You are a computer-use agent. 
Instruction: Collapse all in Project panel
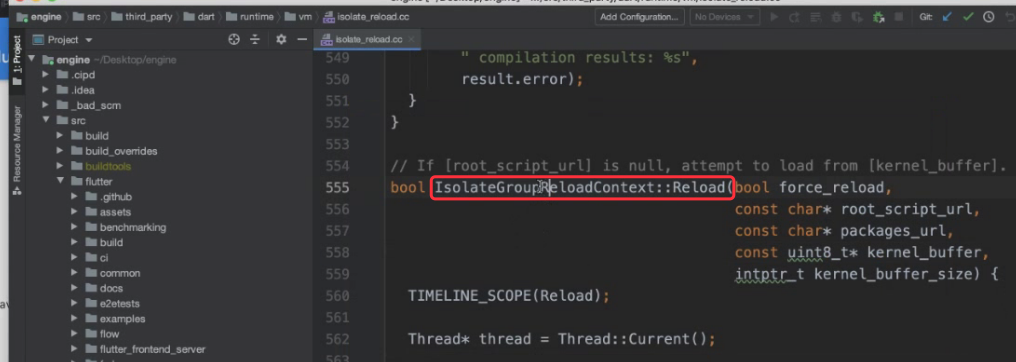coord(255,40)
